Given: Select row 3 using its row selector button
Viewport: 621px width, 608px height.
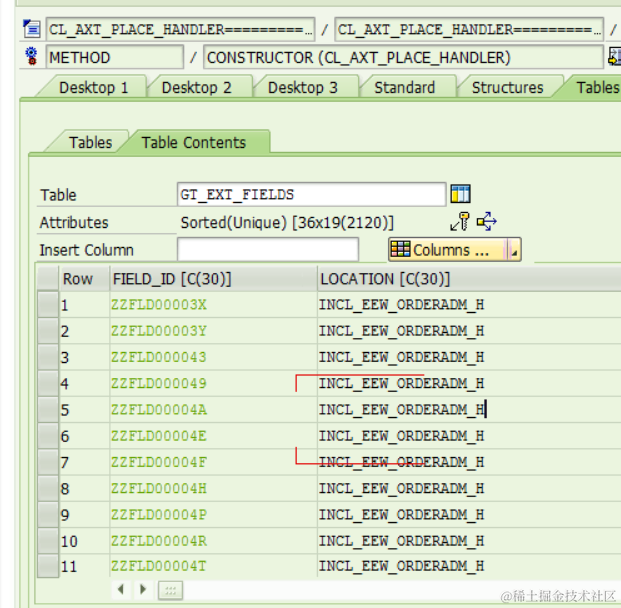Looking at the screenshot, I should 48,357.
